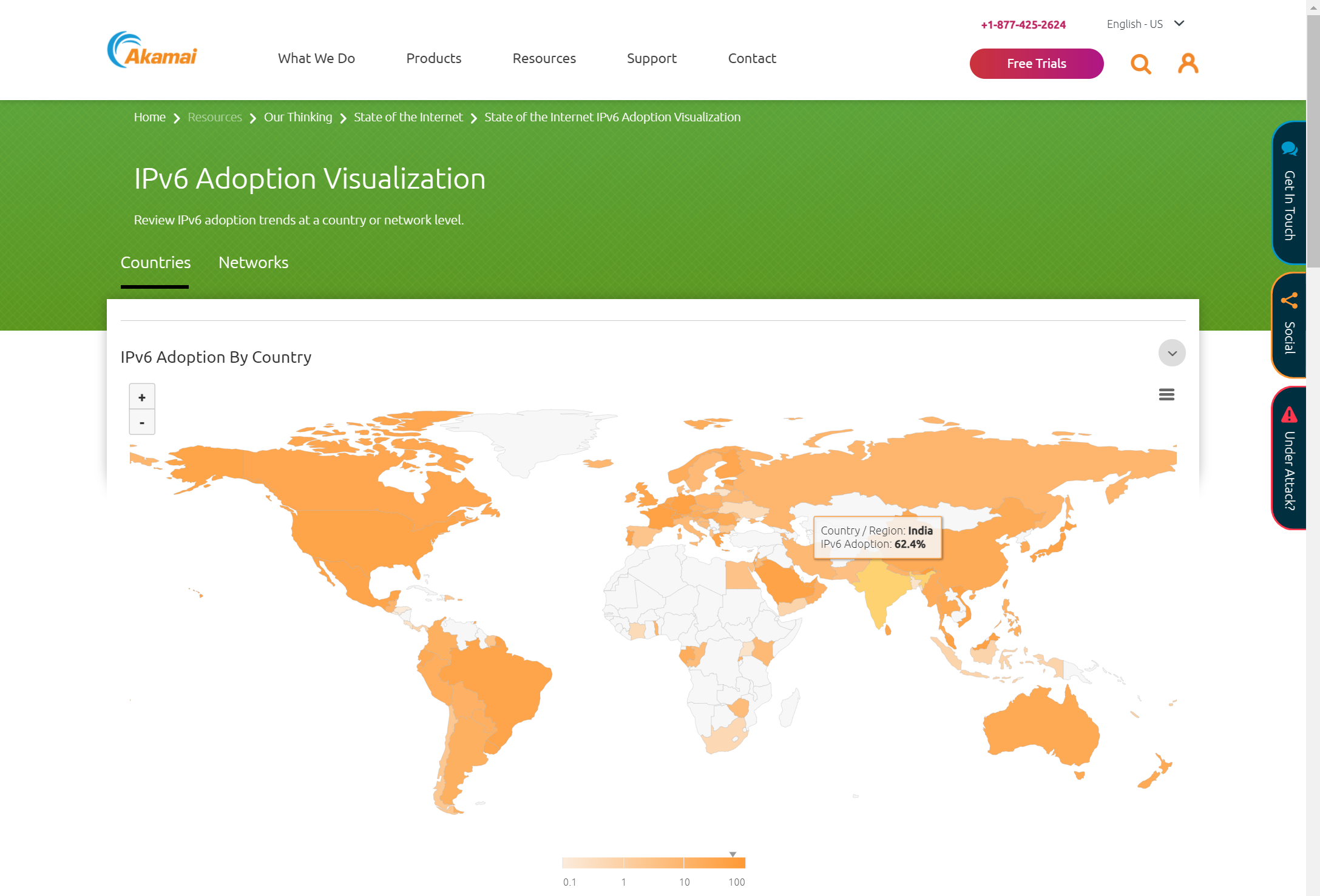Follow the State of the Internet breadcrumb

[408, 117]
